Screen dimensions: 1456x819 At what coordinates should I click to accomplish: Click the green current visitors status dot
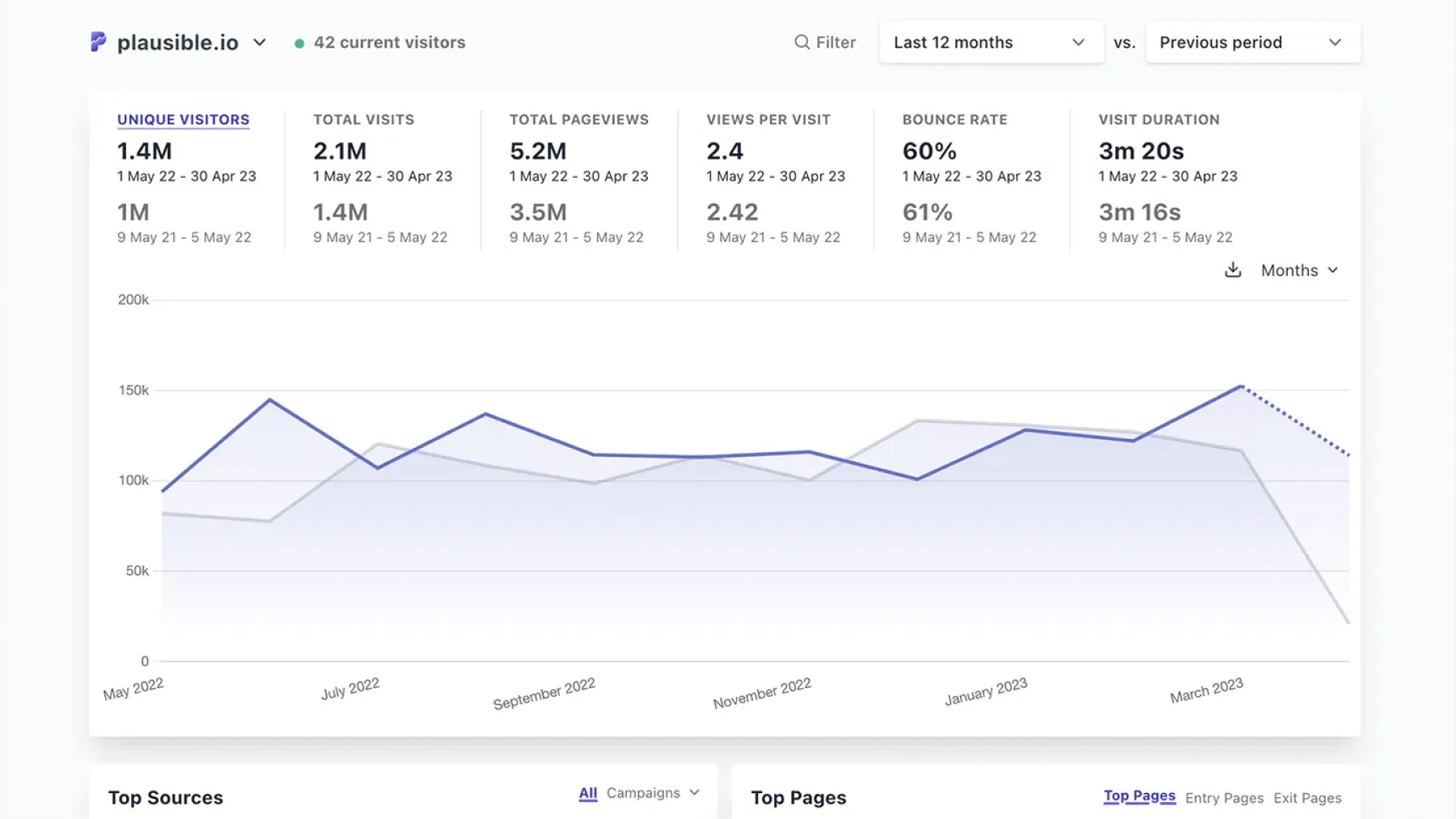point(299,44)
